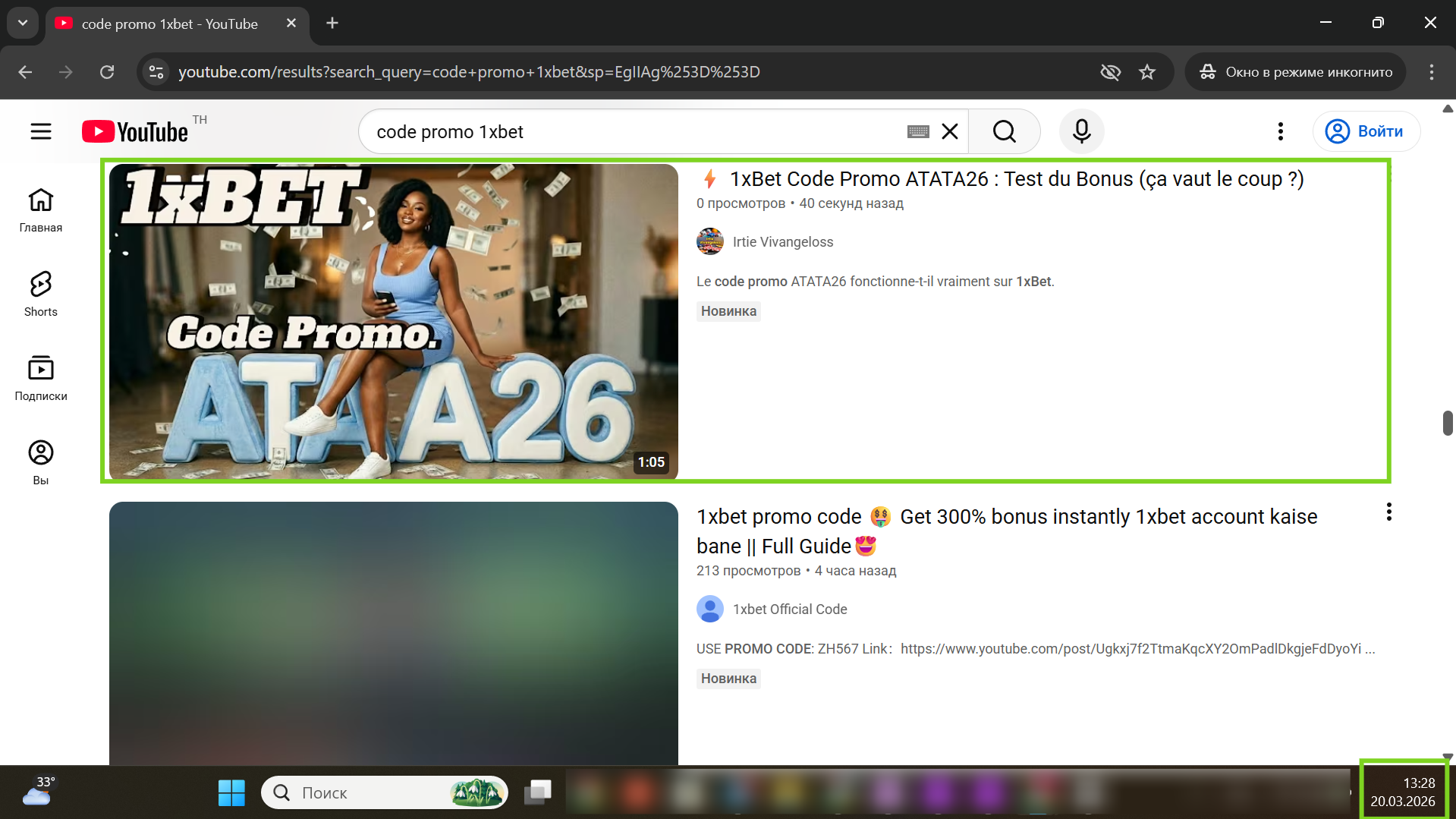Focus the YouTube search input field
1456x819 pixels.
tap(637, 132)
